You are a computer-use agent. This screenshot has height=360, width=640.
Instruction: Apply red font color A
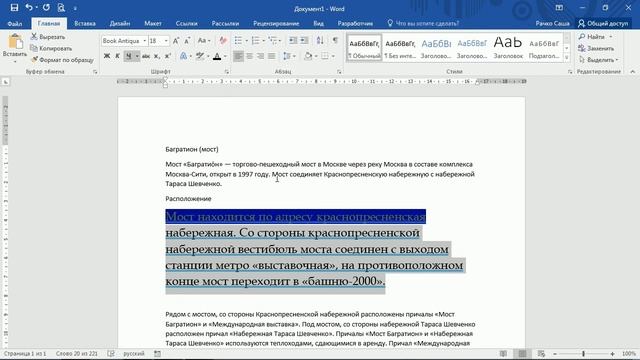[x=217, y=56]
